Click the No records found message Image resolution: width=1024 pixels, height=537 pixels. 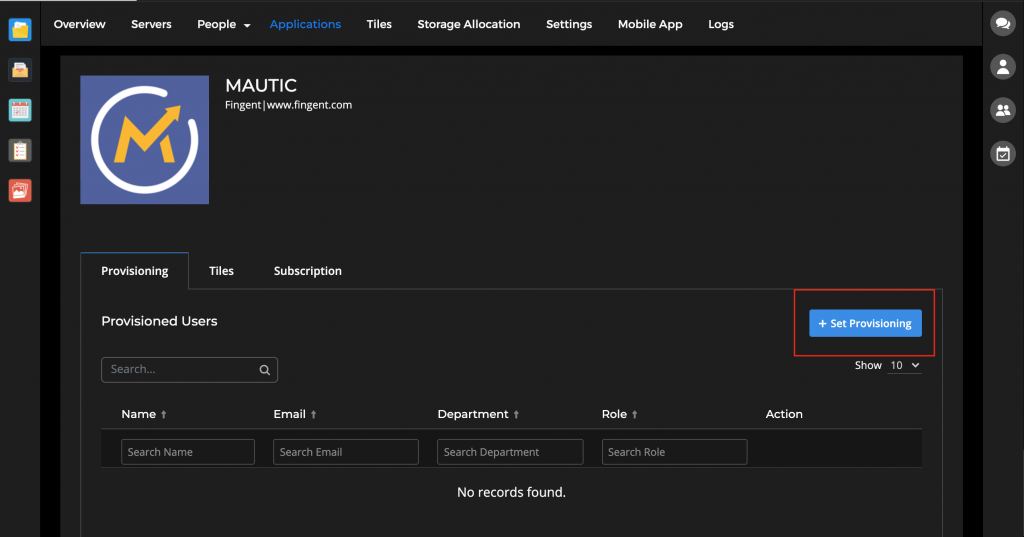click(511, 493)
